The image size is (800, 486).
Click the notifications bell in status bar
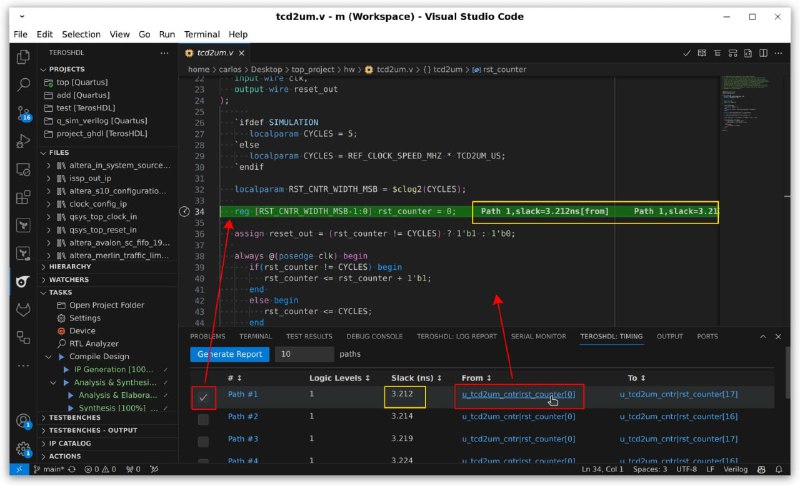(779, 469)
